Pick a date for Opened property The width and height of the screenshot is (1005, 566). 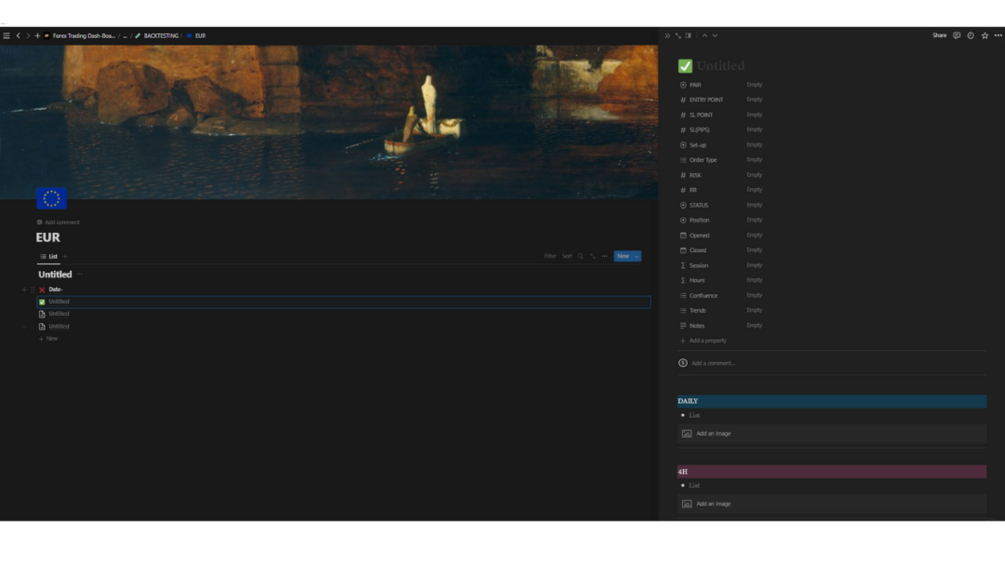[754, 235]
